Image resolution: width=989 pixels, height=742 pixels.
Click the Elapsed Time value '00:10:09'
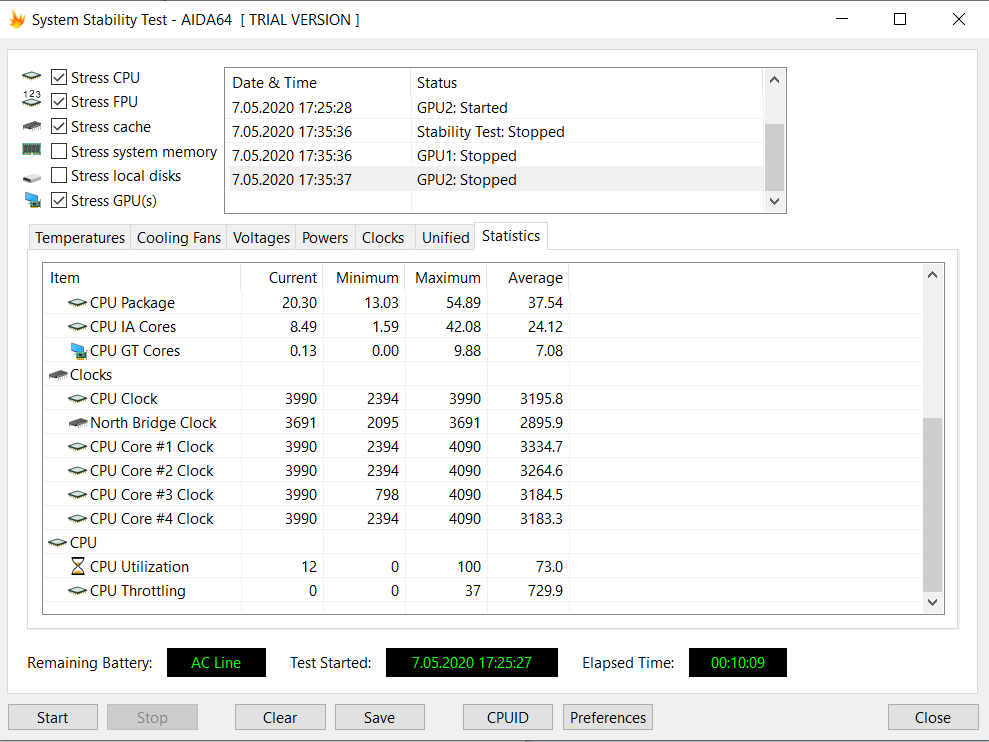[x=738, y=662]
